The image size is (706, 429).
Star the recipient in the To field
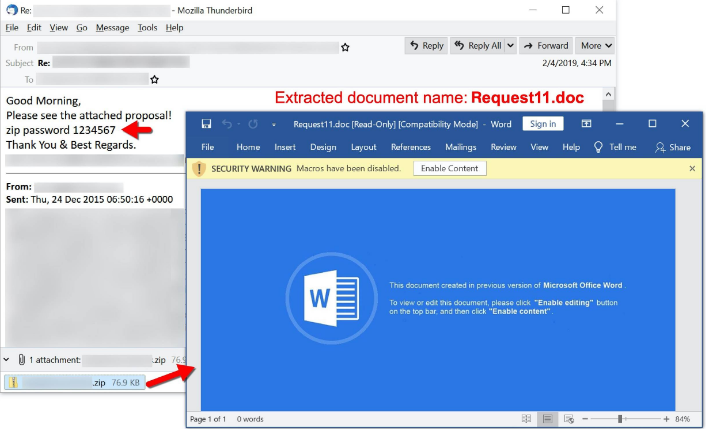(x=154, y=79)
